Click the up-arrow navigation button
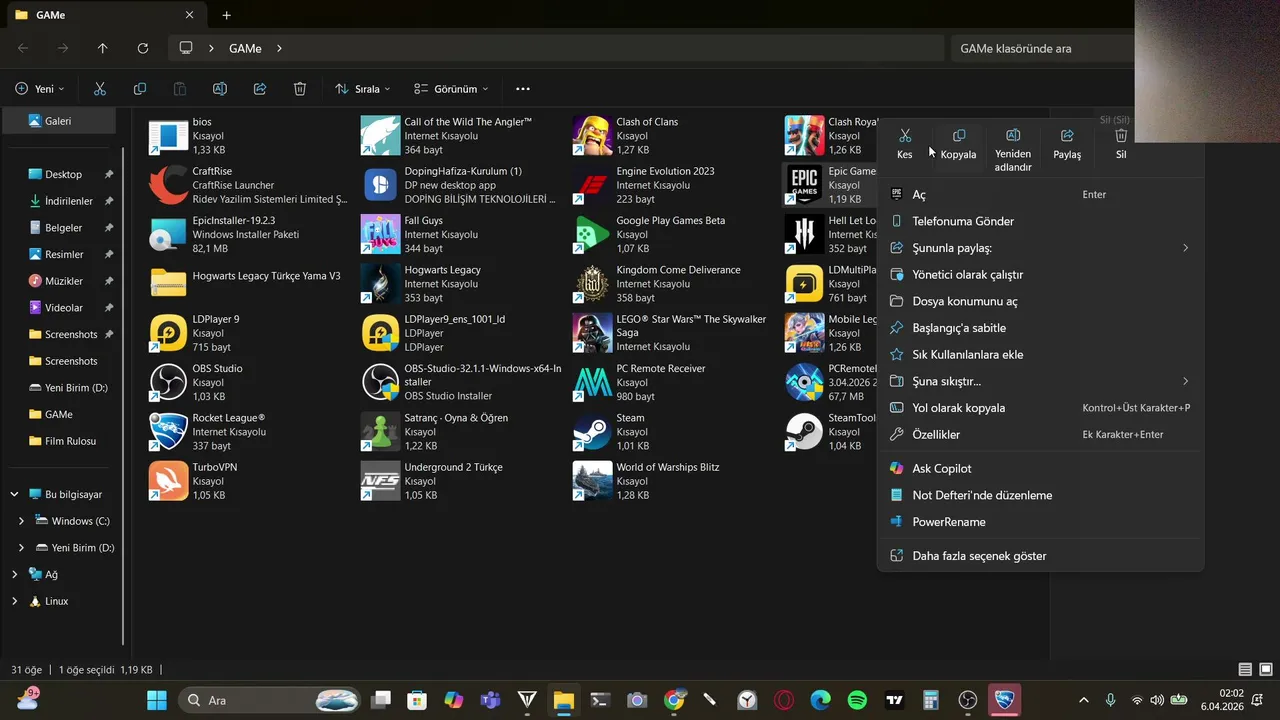 [102, 48]
